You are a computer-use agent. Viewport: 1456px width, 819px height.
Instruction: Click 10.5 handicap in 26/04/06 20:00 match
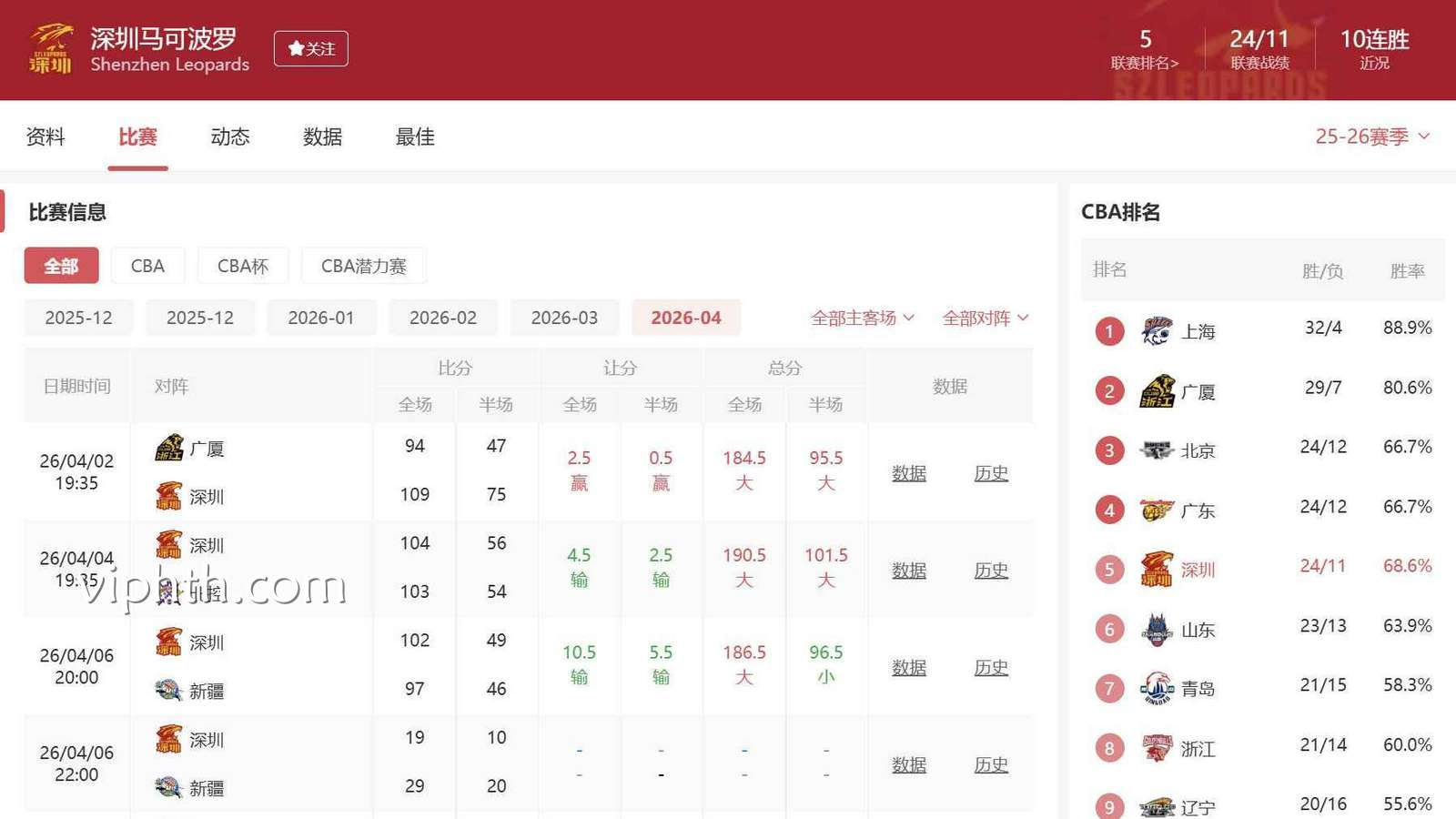579,652
